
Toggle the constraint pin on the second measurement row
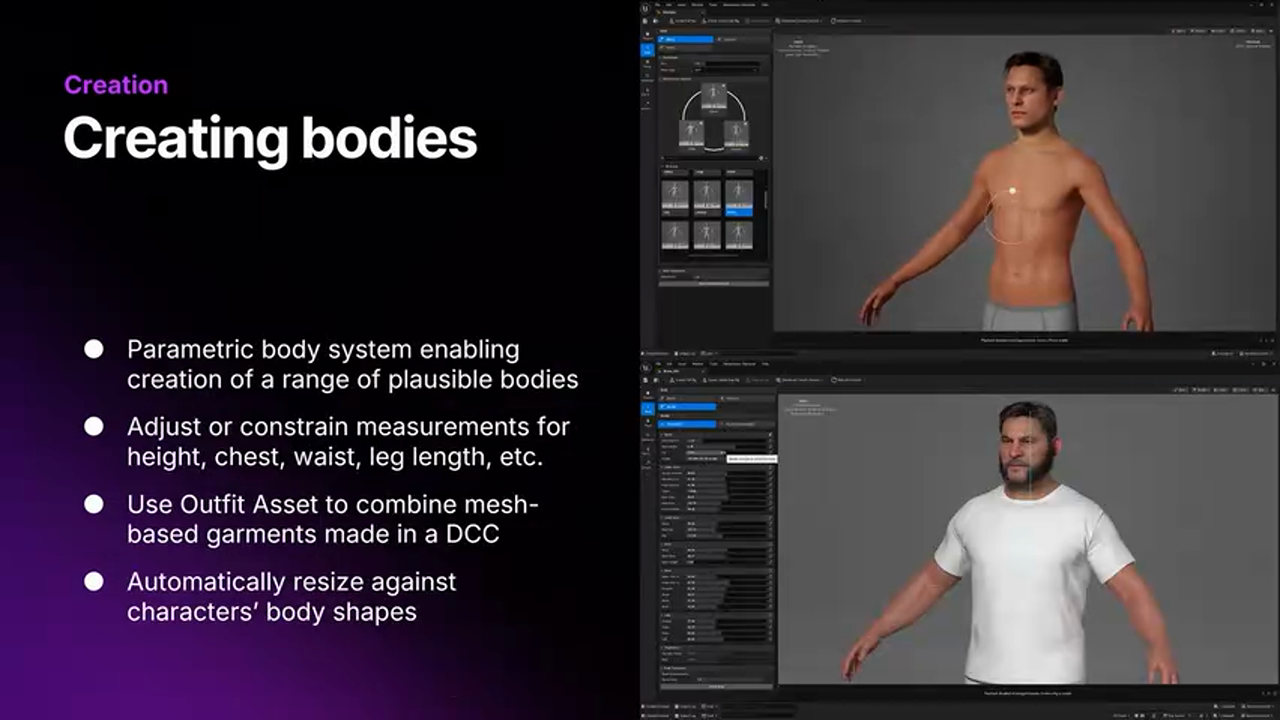click(x=769, y=447)
